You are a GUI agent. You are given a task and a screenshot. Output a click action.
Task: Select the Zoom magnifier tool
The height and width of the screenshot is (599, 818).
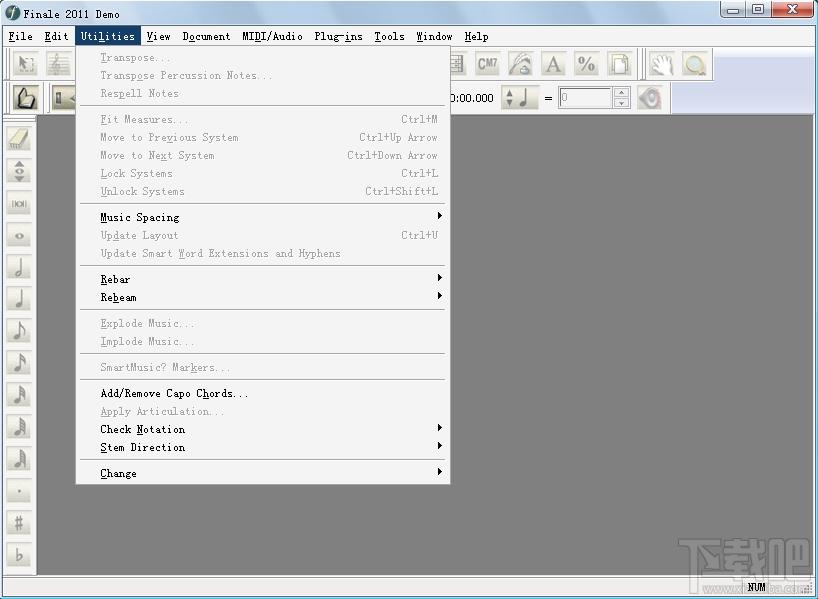695,64
